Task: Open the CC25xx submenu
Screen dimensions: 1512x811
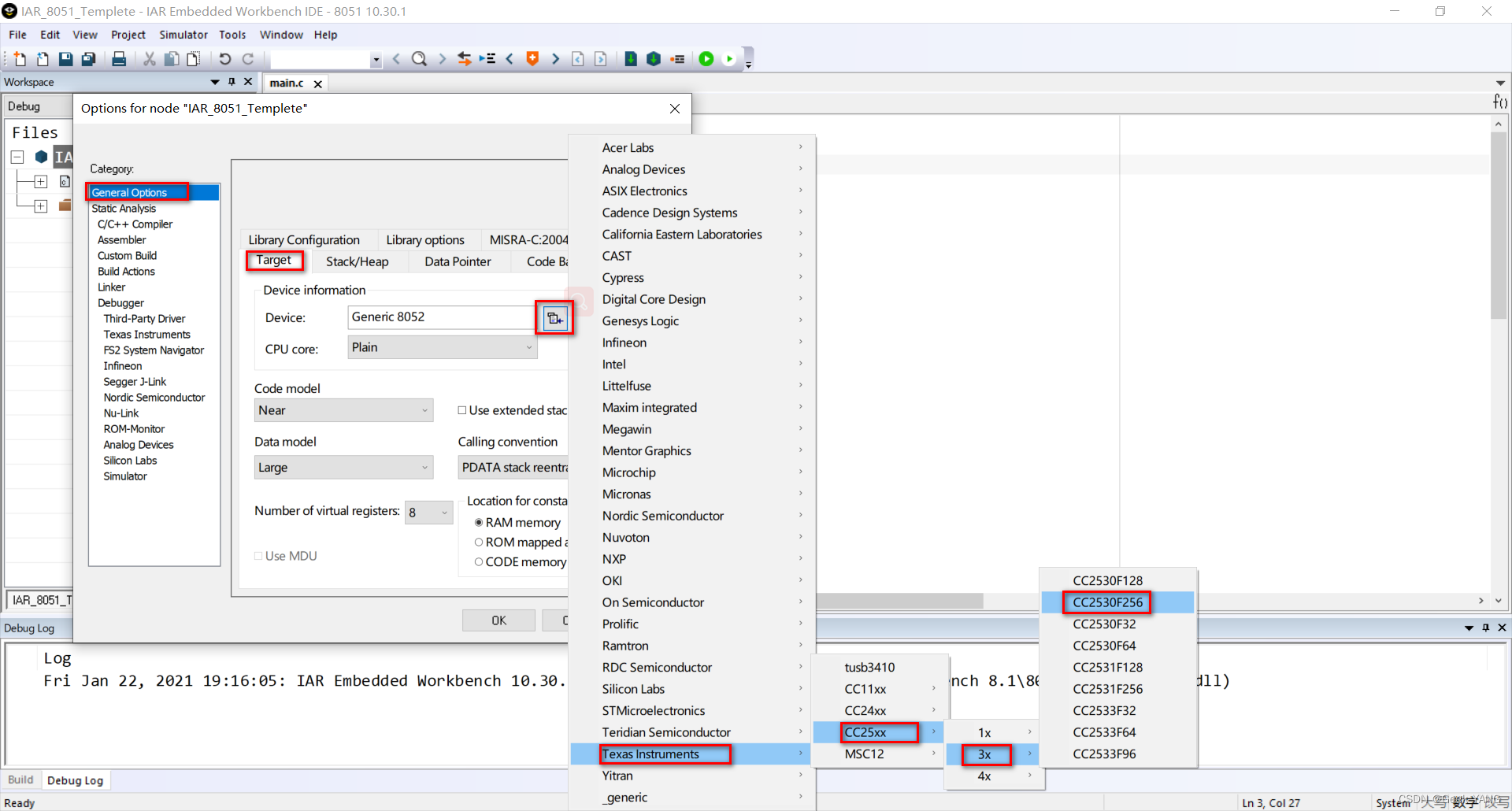Action: pyautogui.click(x=880, y=732)
